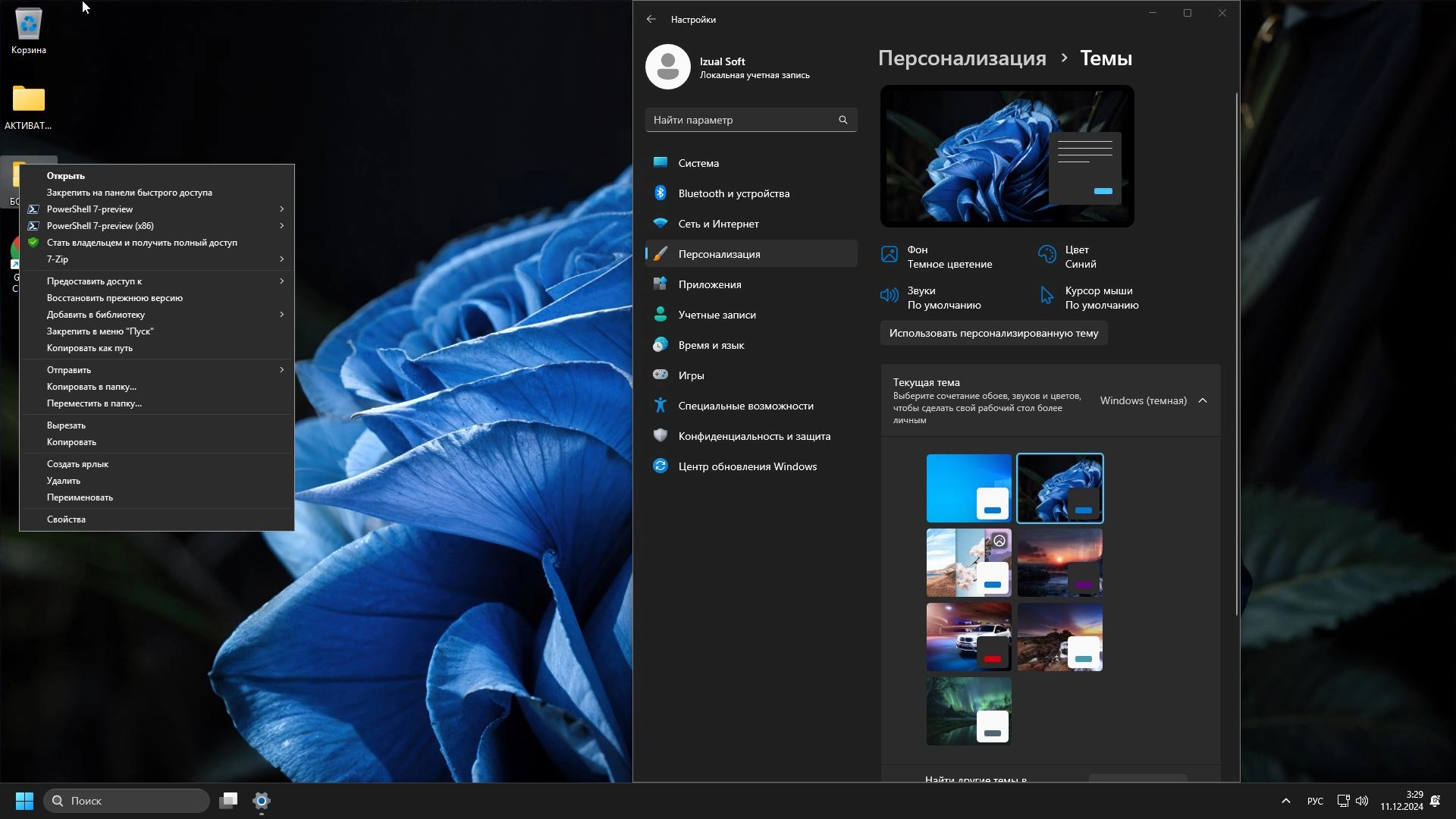Select the aurora theme thumbnail
The width and height of the screenshot is (1456, 819).
968,711
